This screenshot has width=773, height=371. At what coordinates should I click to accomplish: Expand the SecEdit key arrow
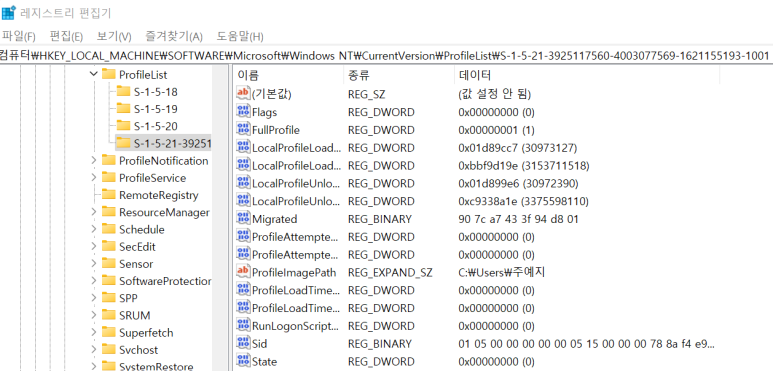94,246
